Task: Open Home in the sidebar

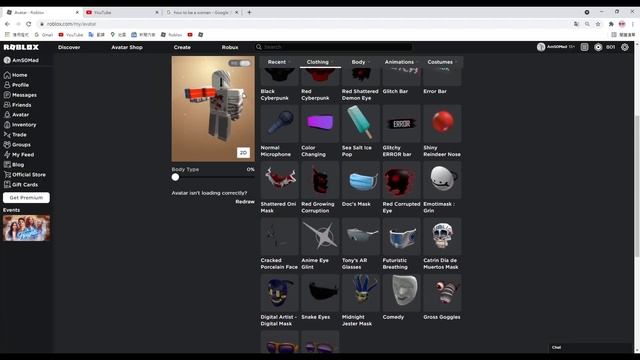Action: (x=16, y=75)
